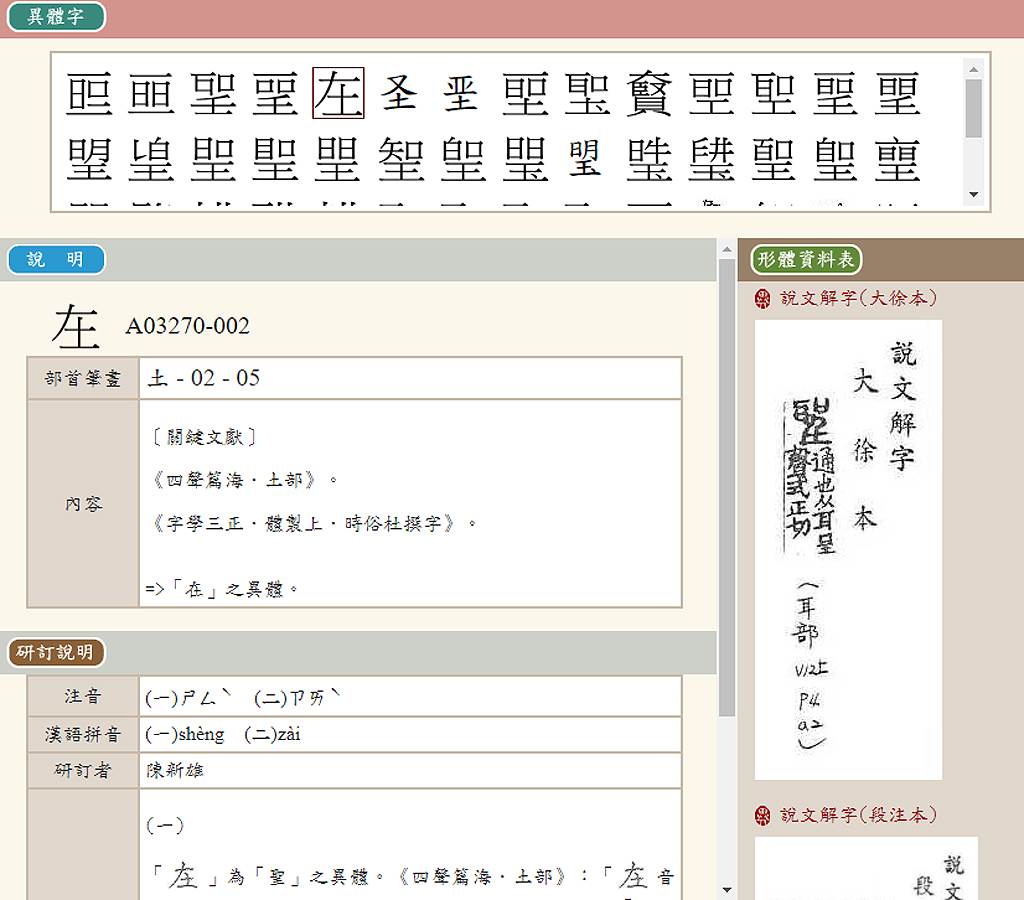The width and height of the screenshot is (1024, 900).
Task: Open the 大徐本 scanned page thumbnail
Action: 848,549
